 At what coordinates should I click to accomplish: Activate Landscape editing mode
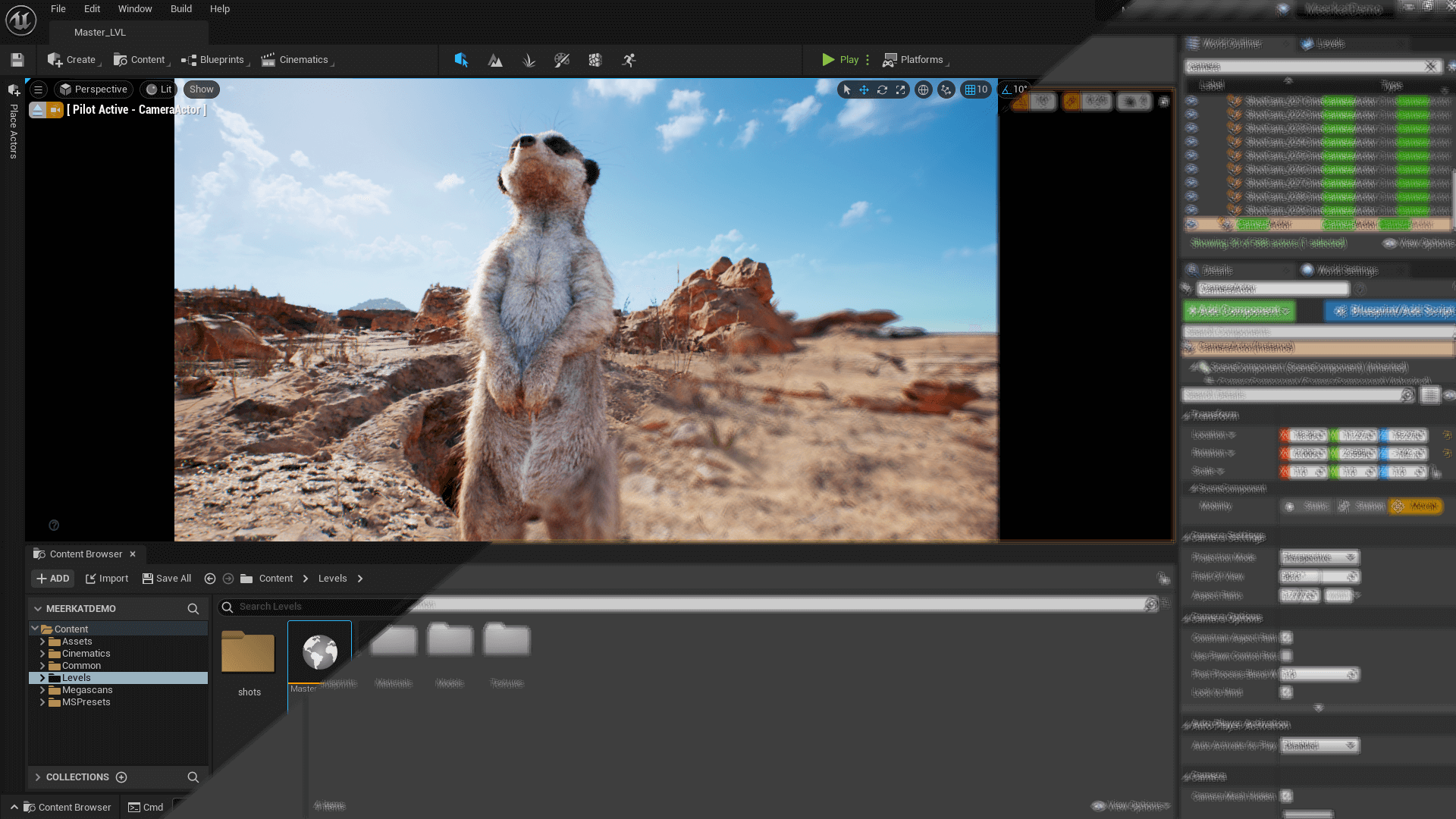point(495,60)
